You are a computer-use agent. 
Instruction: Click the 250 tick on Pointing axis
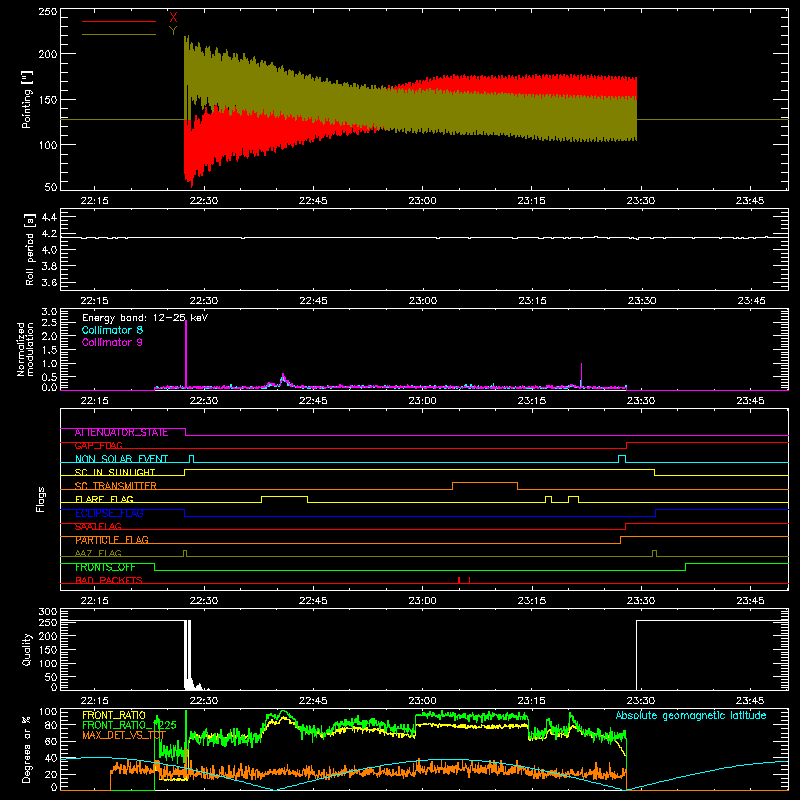click(x=48, y=11)
